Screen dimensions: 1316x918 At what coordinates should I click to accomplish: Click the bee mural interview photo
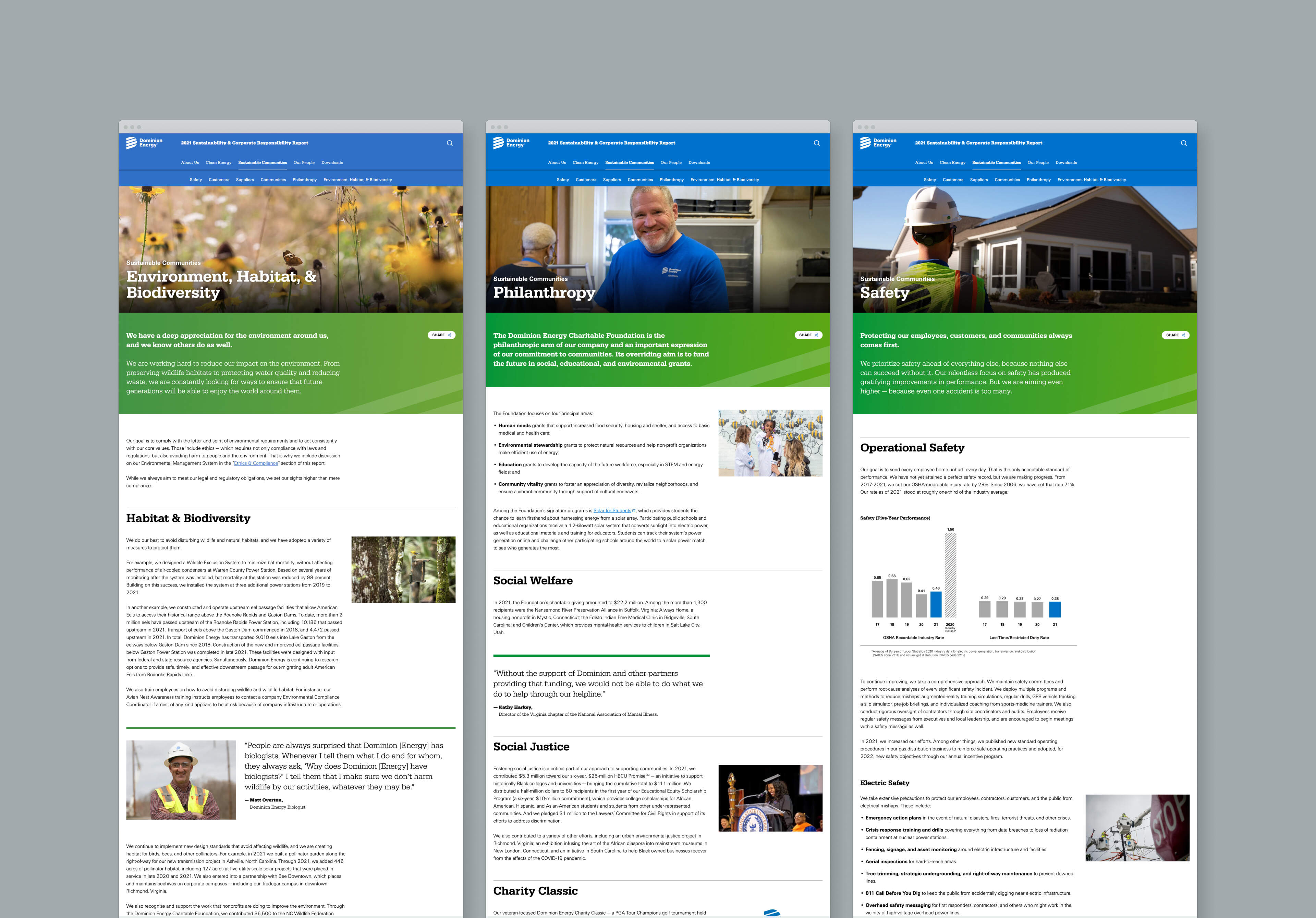click(x=770, y=443)
